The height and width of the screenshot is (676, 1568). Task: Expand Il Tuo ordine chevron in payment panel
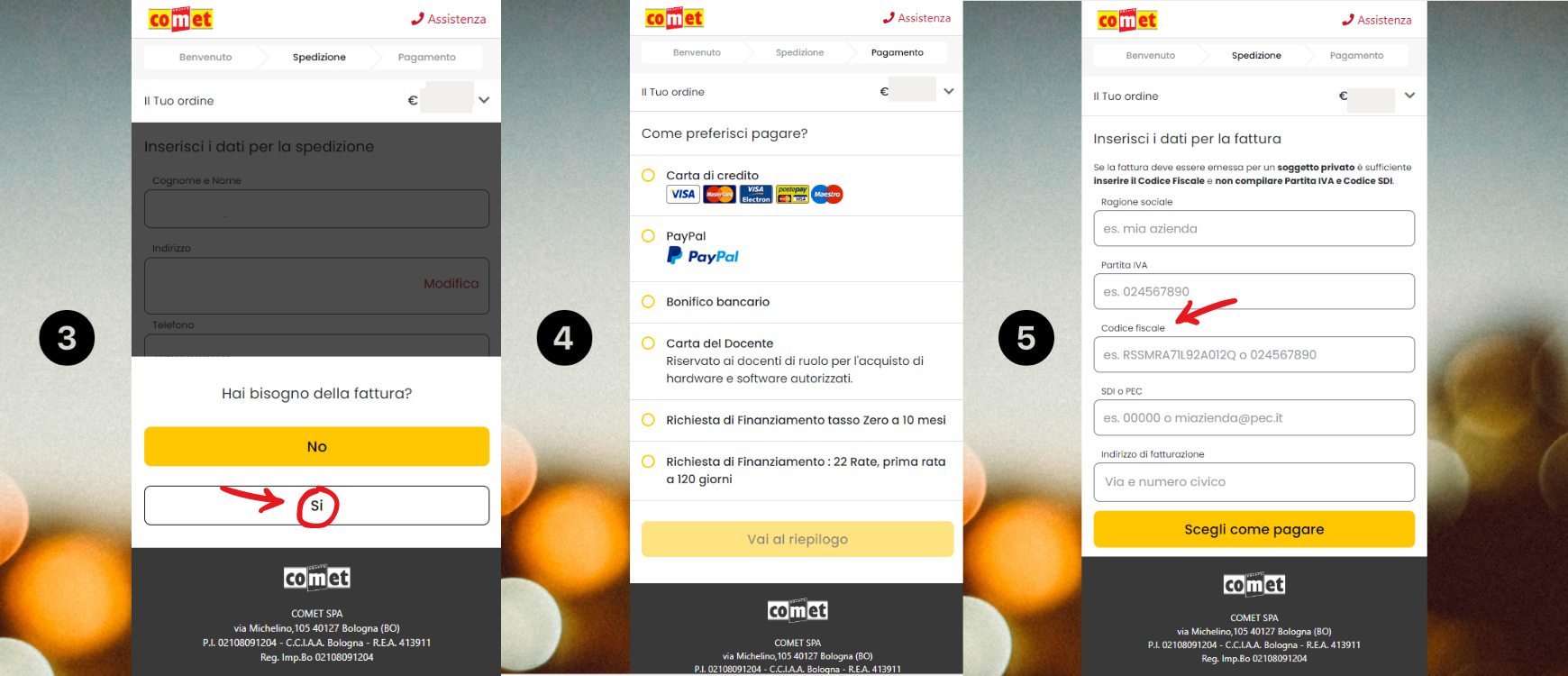coord(949,91)
